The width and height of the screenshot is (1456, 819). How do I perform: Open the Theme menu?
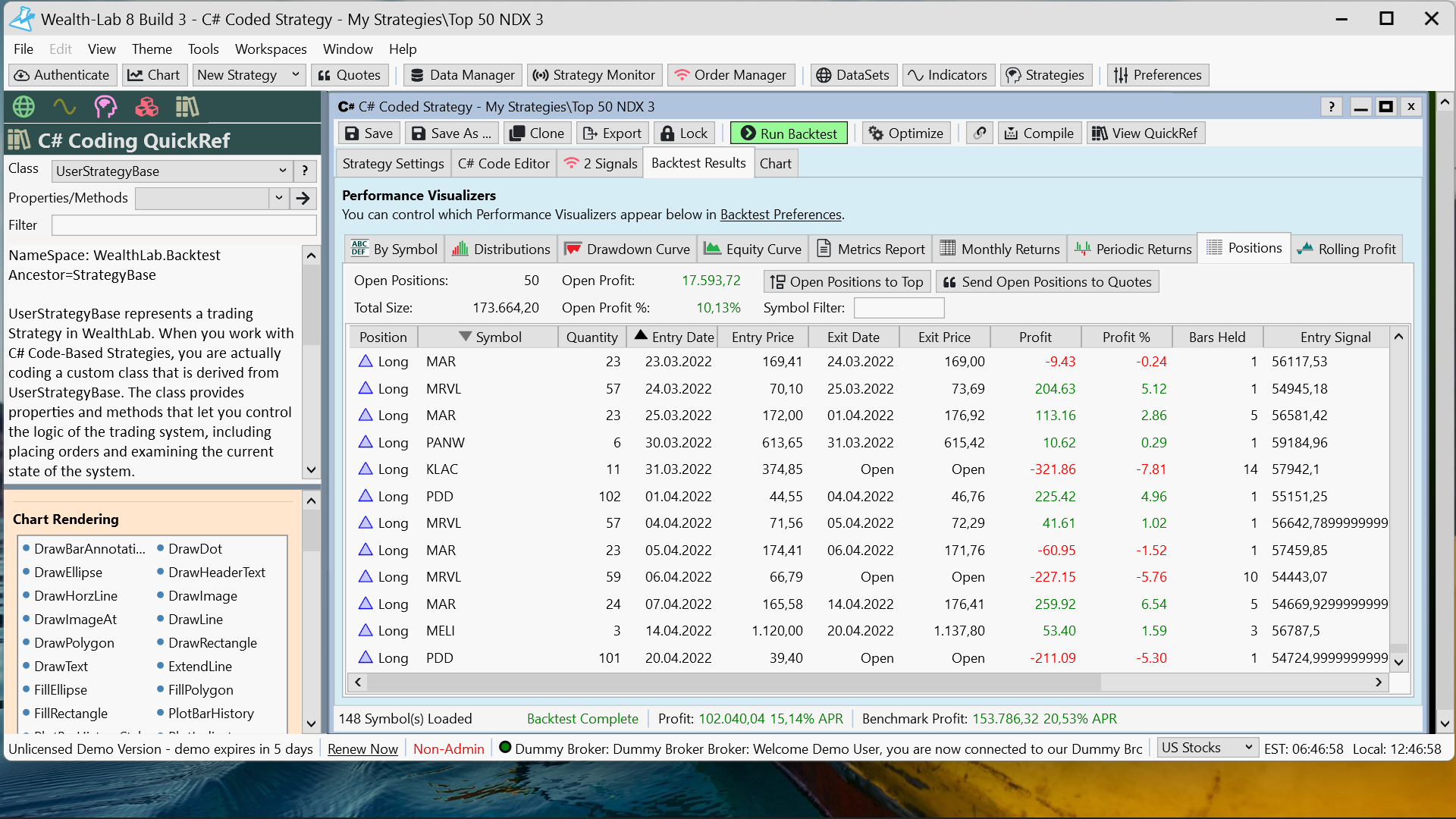(x=152, y=49)
